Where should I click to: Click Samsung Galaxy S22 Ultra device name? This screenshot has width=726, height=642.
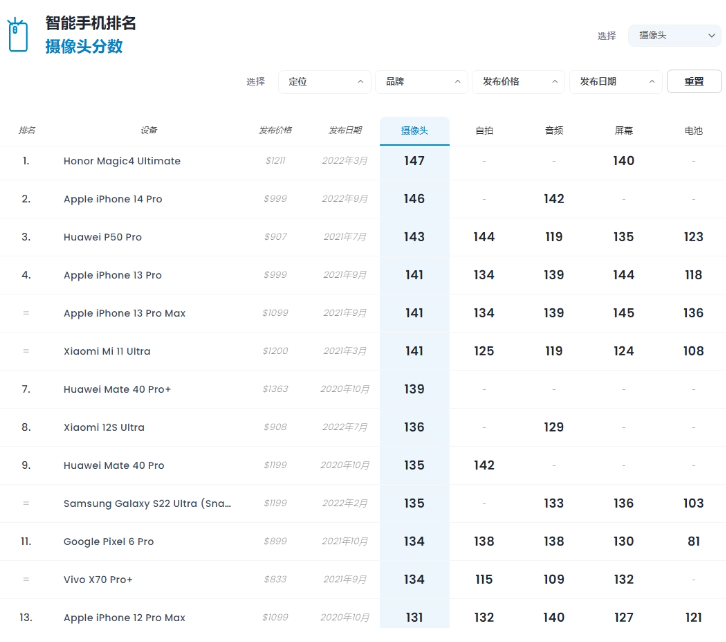tap(147, 503)
